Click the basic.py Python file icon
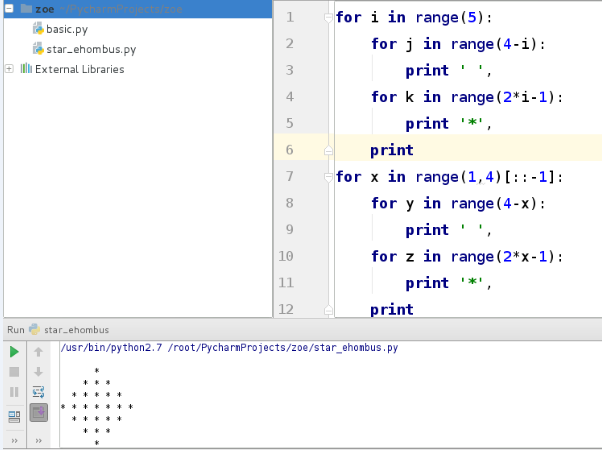The height and width of the screenshot is (450, 602). click(x=38, y=28)
